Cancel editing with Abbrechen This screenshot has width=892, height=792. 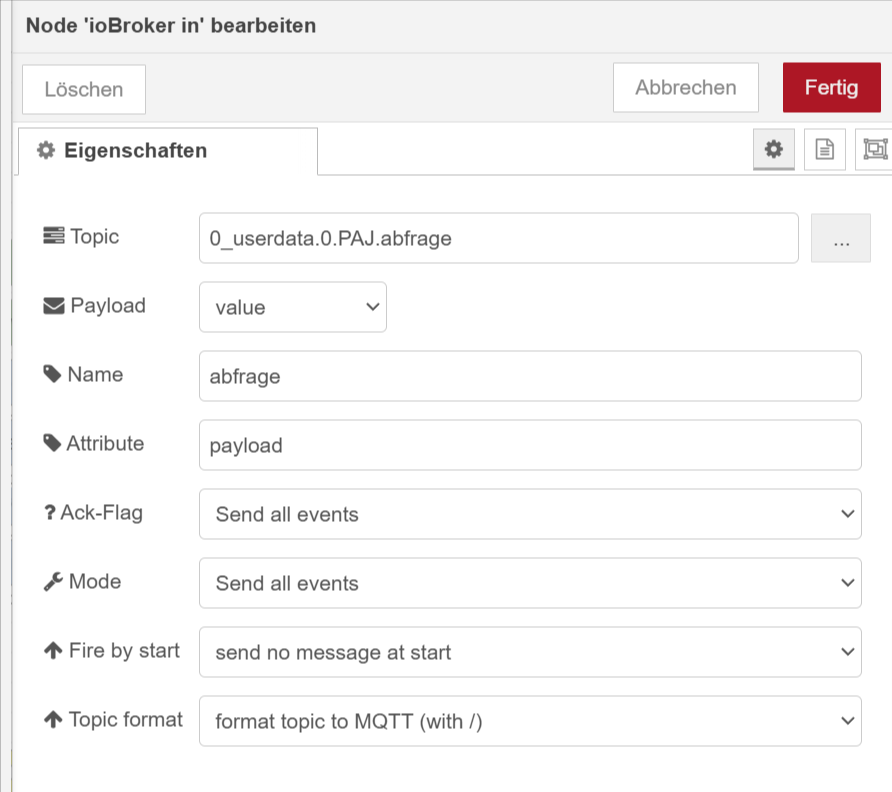(685, 88)
